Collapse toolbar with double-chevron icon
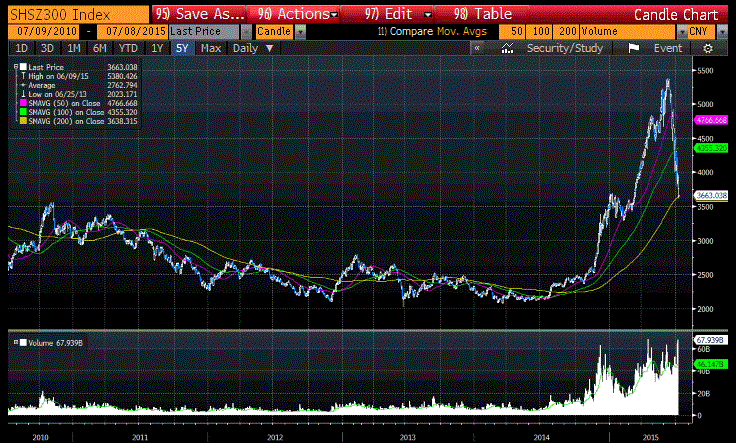The width and height of the screenshot is (736, 443). pyautogui.click(x=479, y=48)
